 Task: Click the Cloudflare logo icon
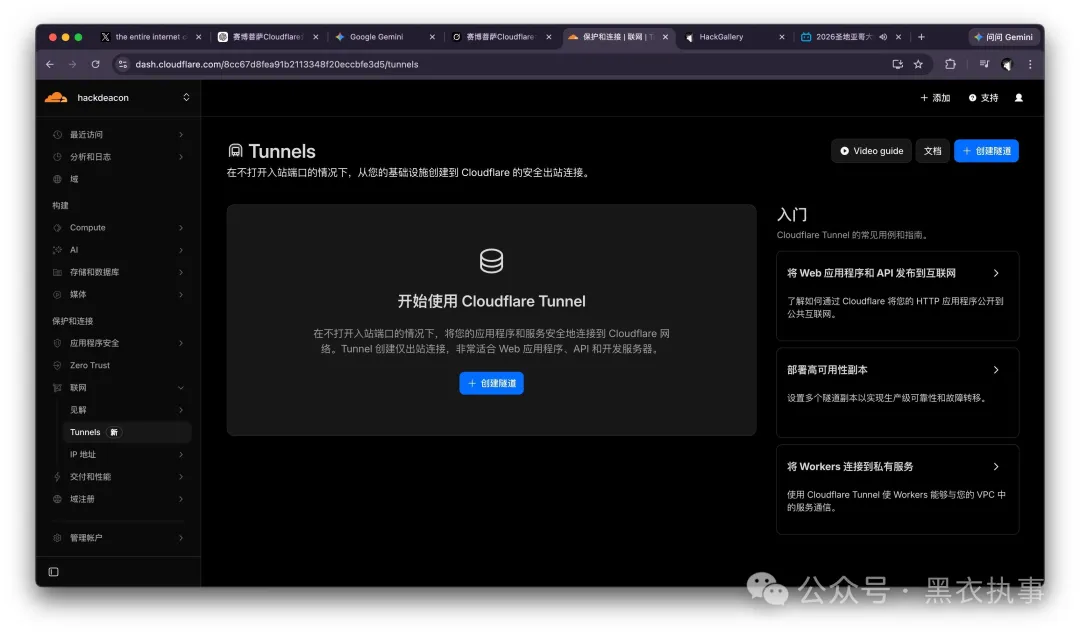coord(56,97)
